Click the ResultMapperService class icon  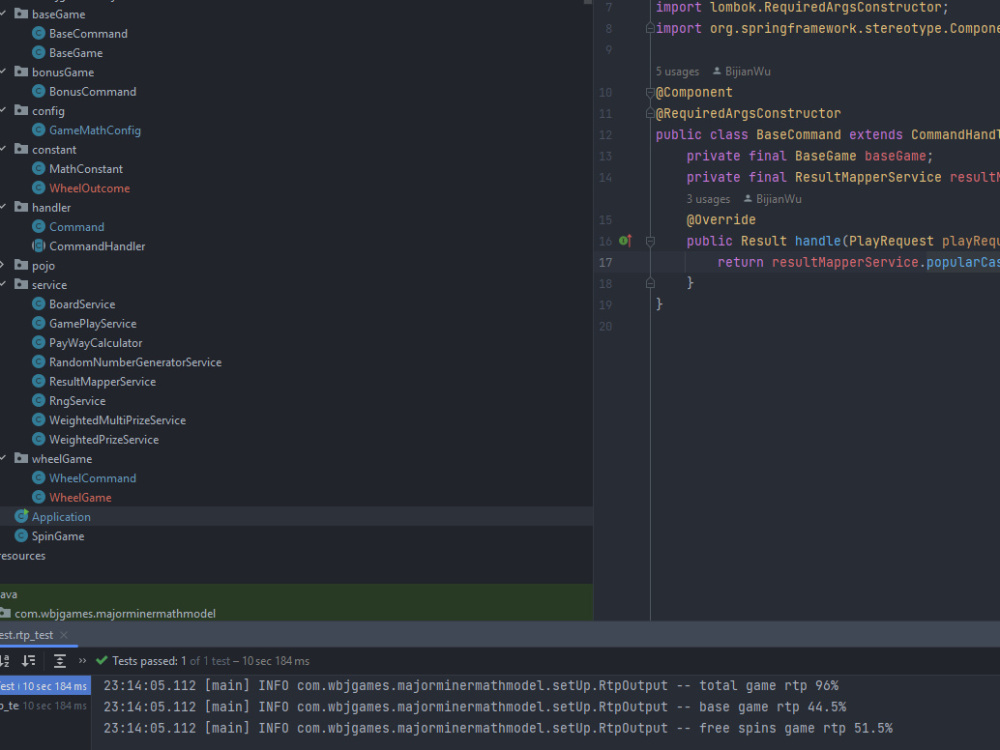click(x=39, y=381)
